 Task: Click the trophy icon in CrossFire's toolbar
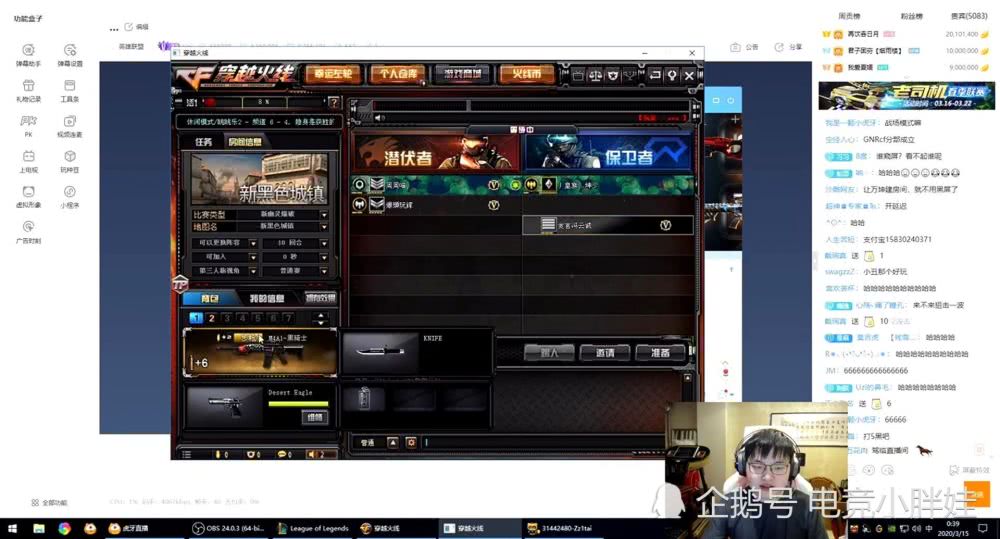click(x=629, y=75)
